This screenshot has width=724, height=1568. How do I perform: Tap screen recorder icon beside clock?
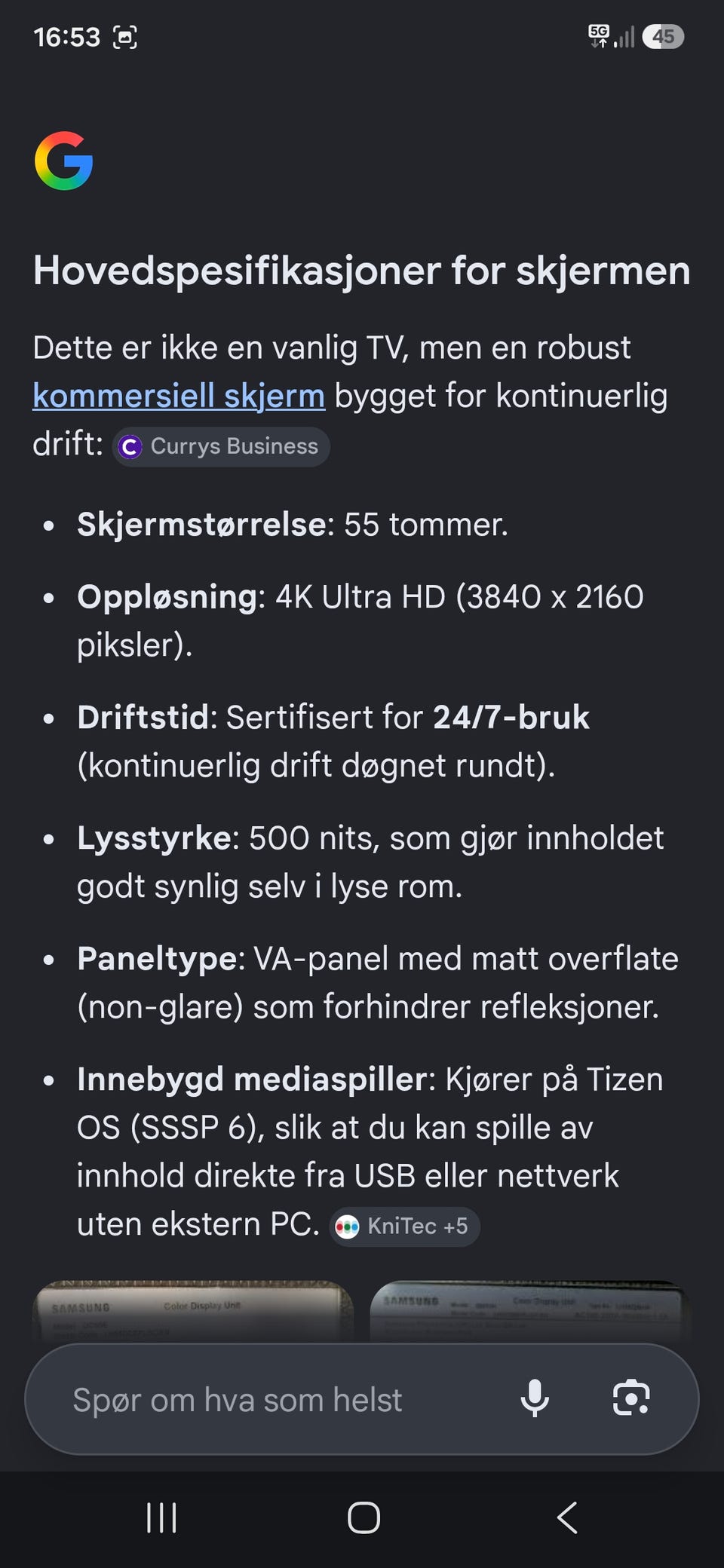pyautogui.click(x=125, y=37)
